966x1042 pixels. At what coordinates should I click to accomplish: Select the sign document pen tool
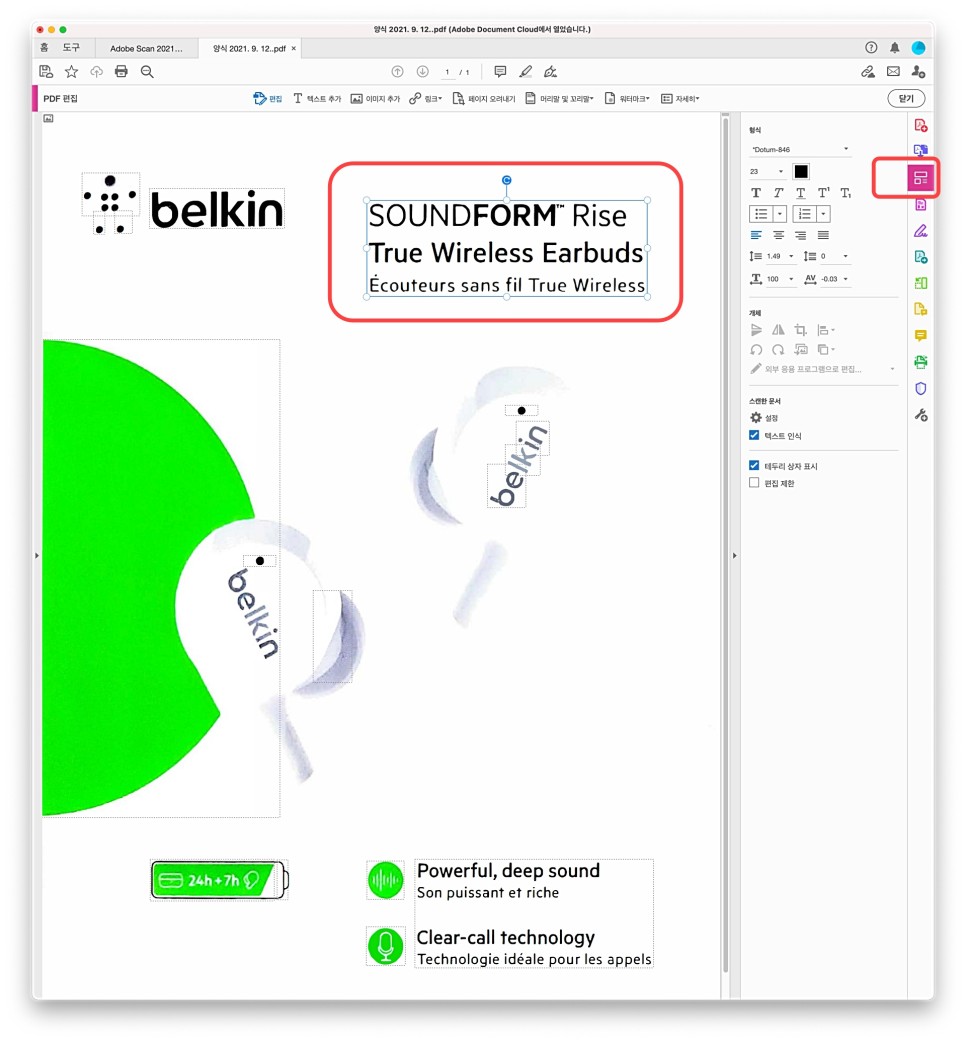[550, 72]
